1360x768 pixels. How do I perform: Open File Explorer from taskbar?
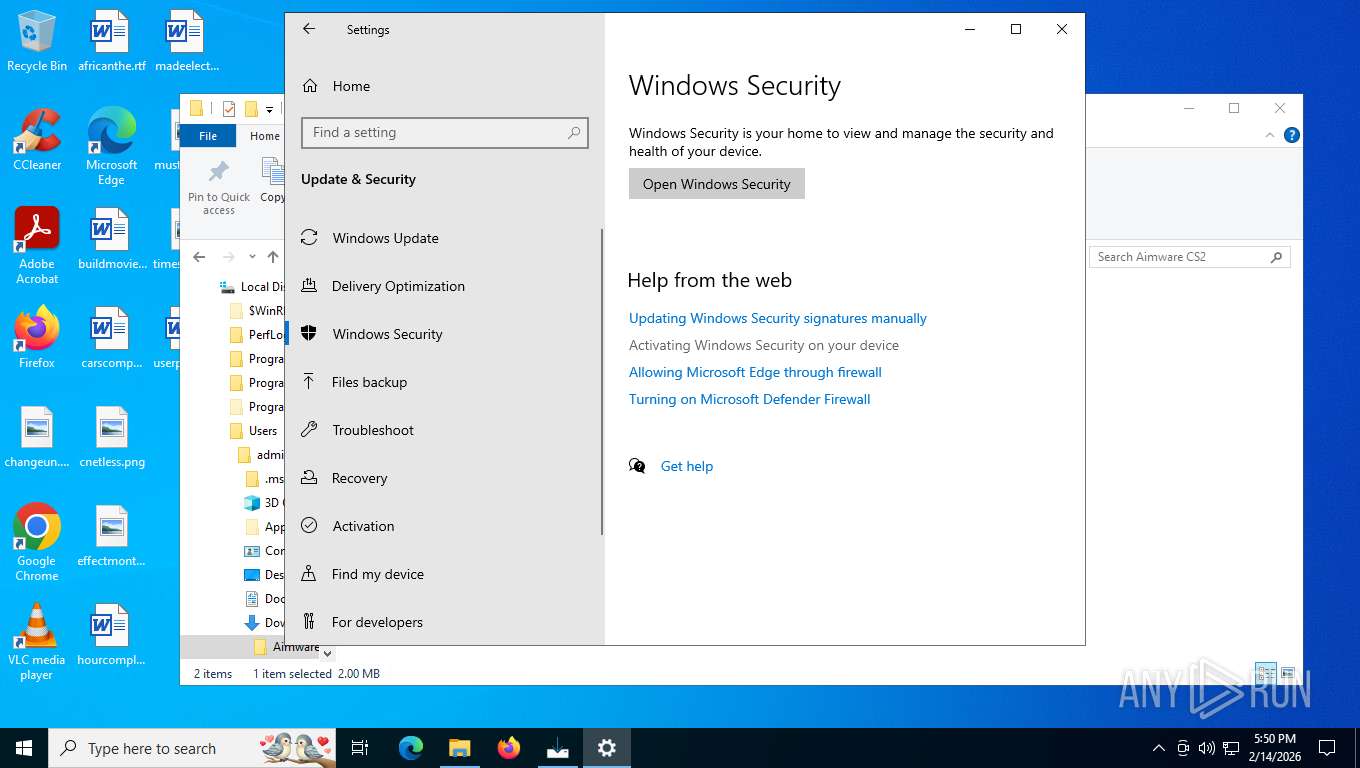point(459,748)
